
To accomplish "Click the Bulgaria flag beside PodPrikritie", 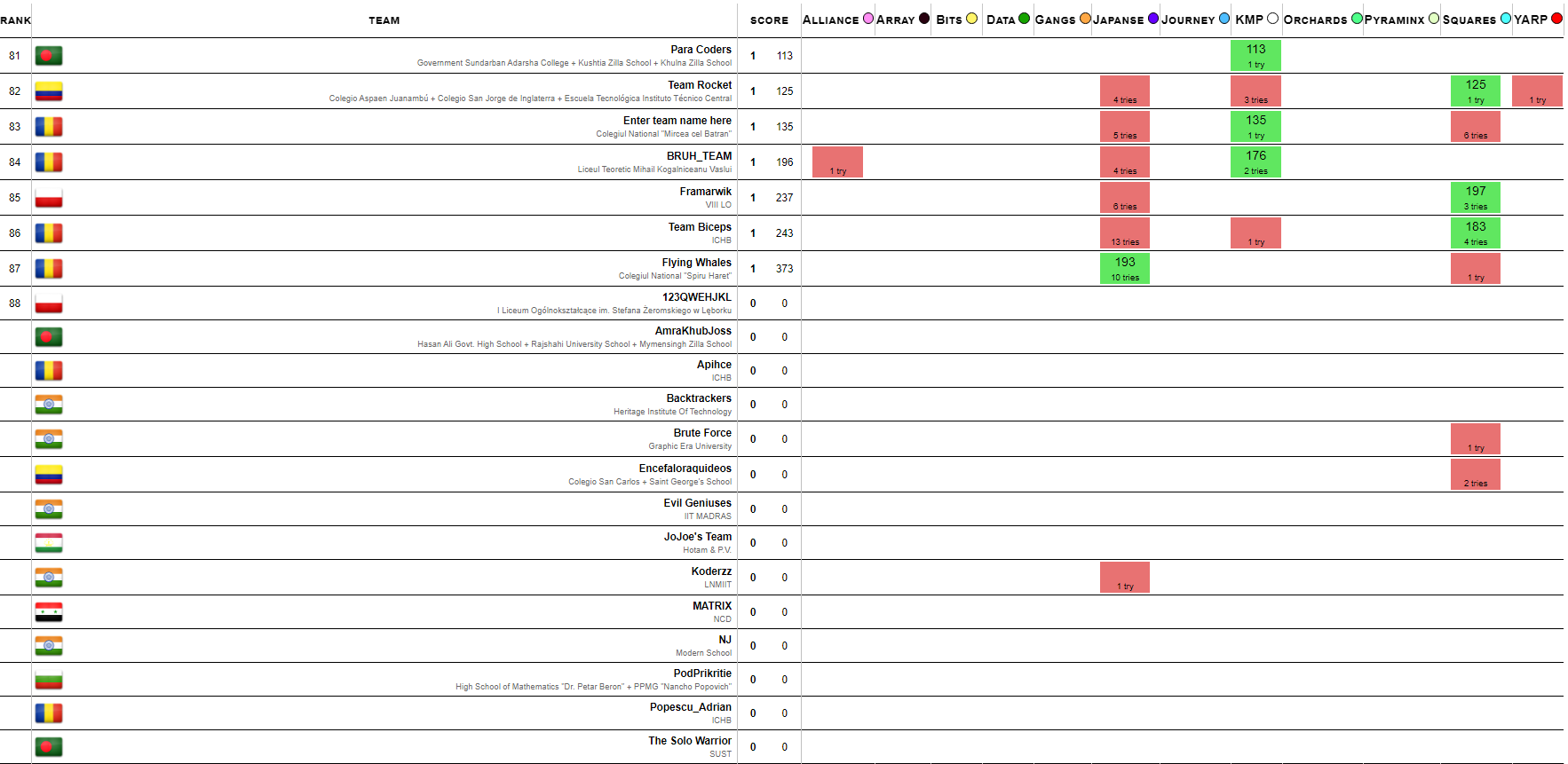I will tap(49, 680).
